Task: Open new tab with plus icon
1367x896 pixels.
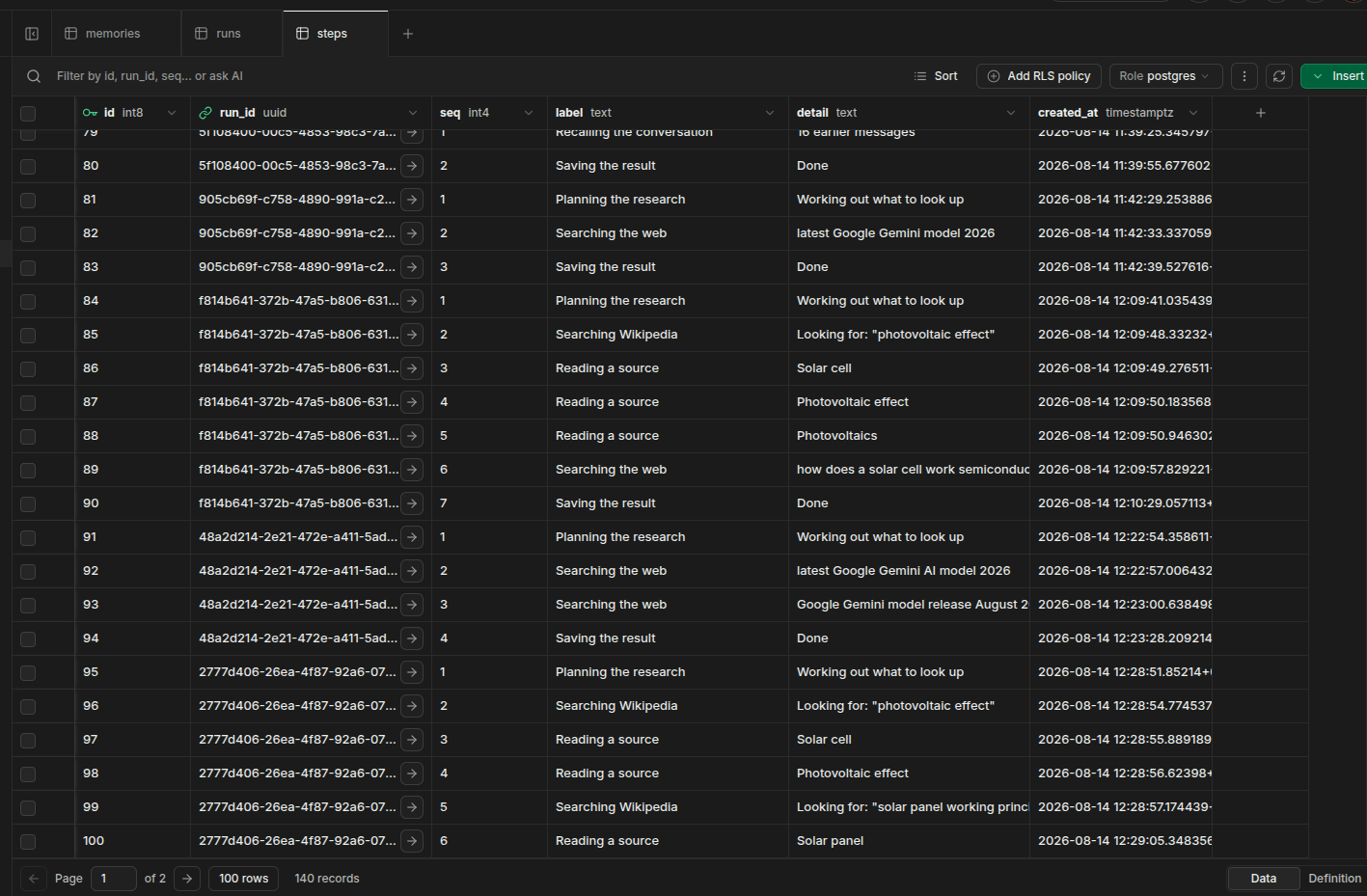Action: (x=408, y=34)
